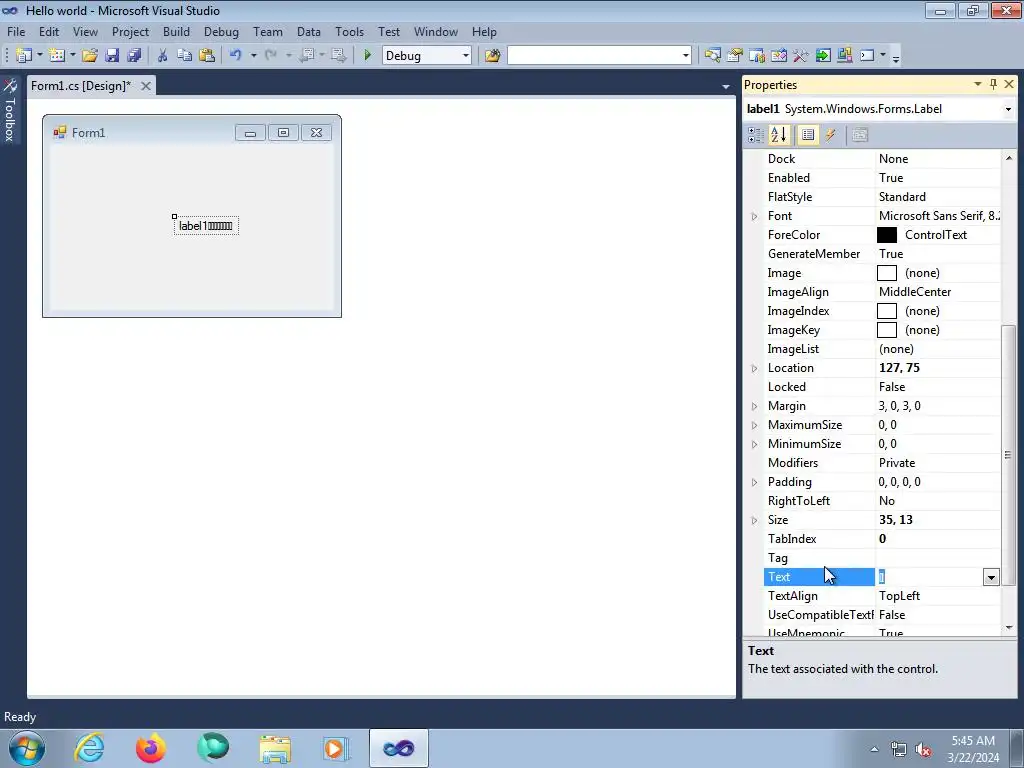Click the Windows Start button

tap(27, 748)
